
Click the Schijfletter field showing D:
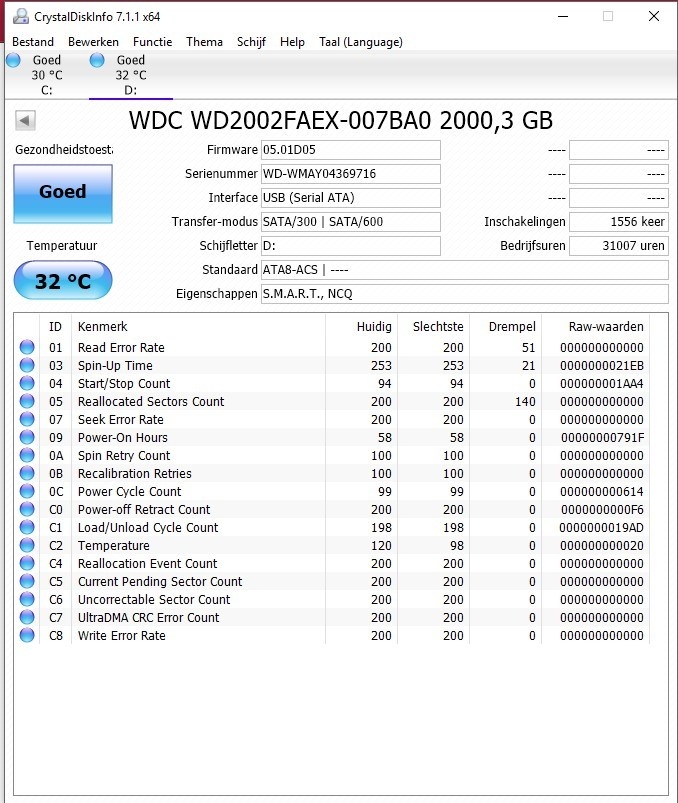(351, 246)
